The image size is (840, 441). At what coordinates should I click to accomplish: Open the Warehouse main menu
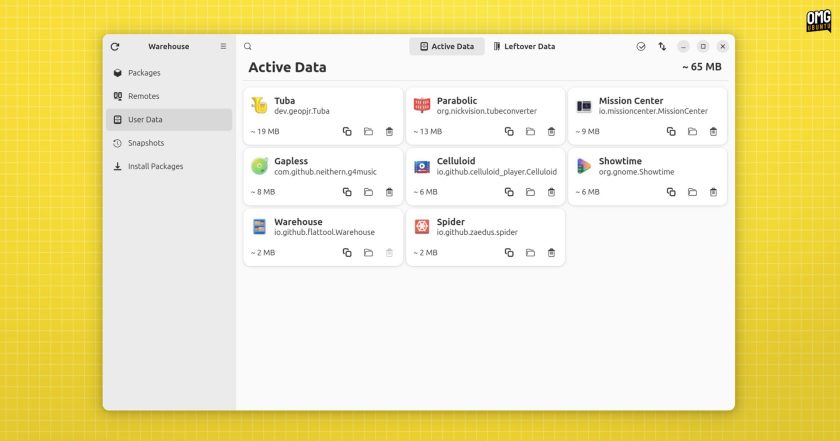click(223, 46)
